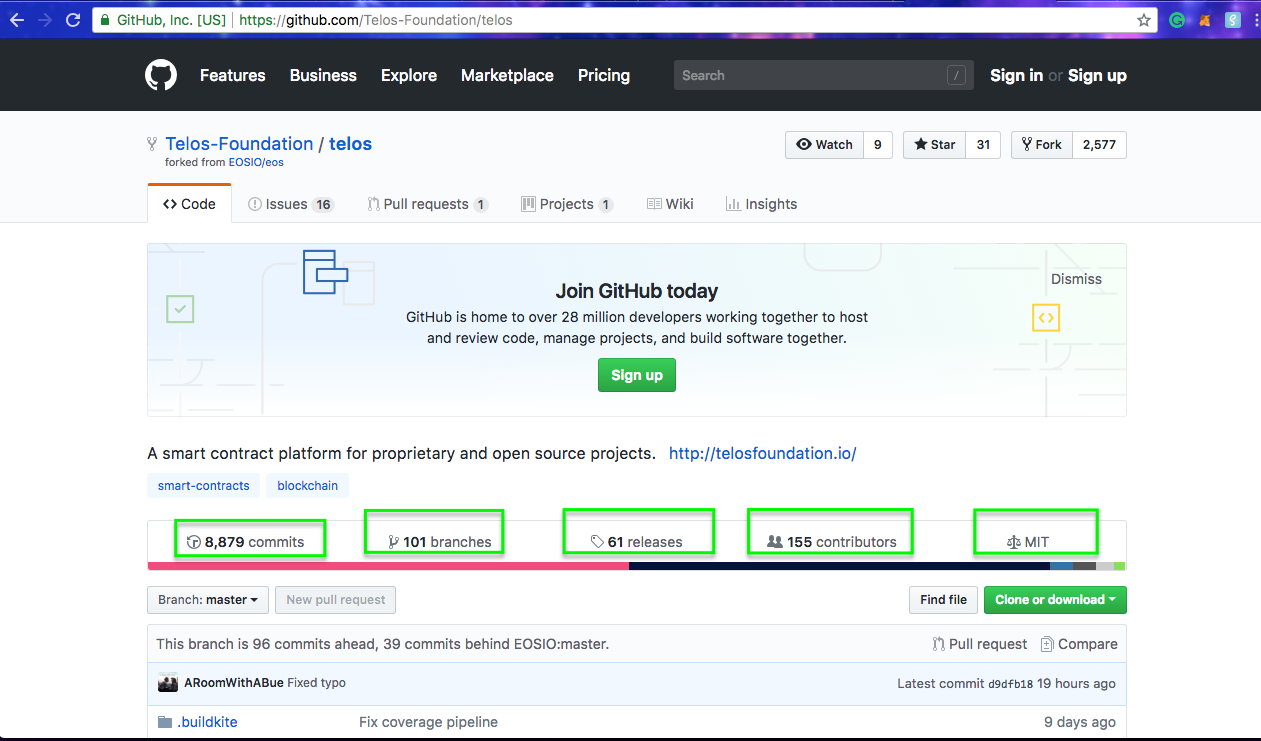Switch to the Issues tab
Image resolution: width=1261 pixels, height=741 pixels.
click(291, 204)
